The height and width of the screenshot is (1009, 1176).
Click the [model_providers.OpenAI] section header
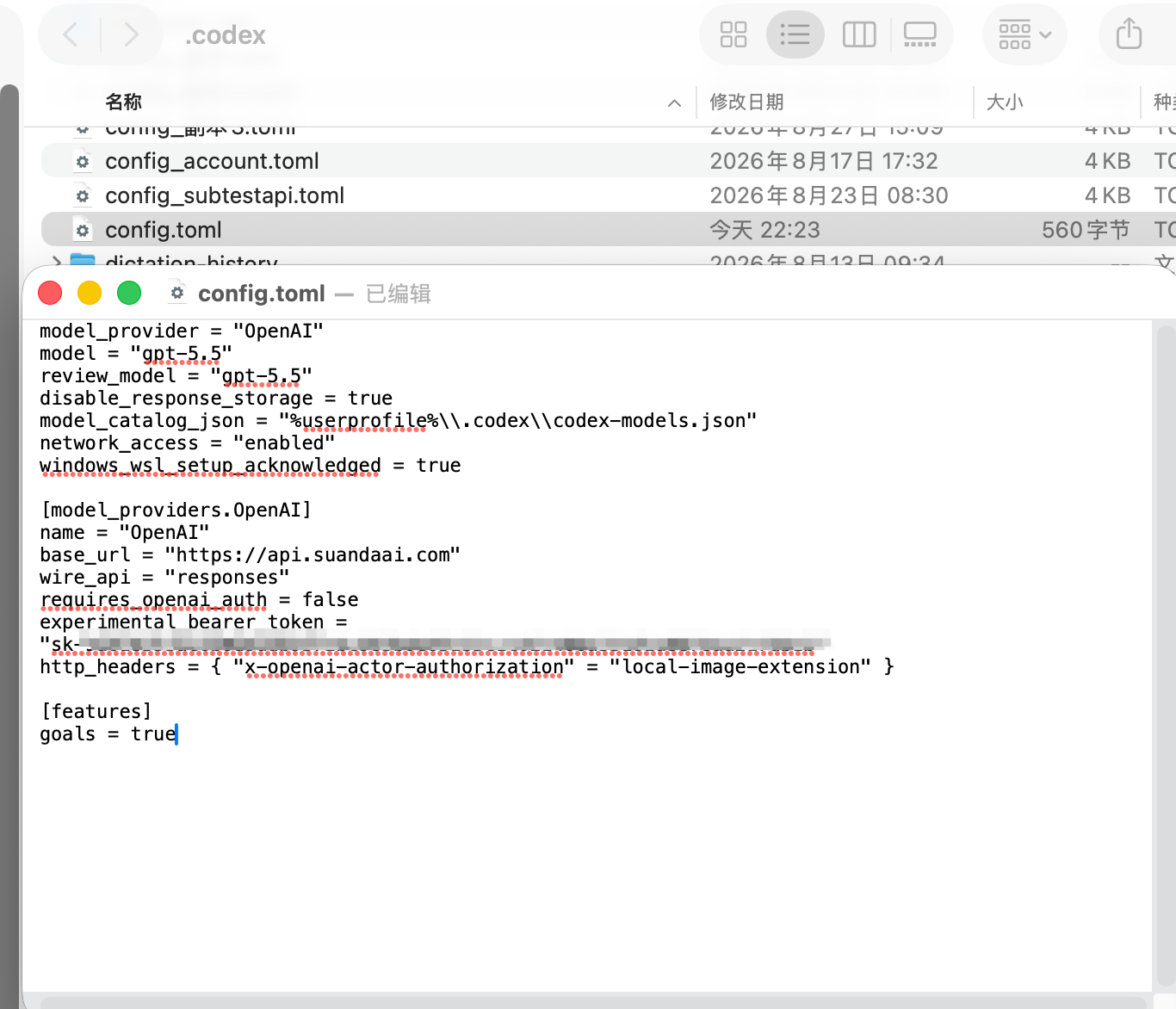click(176, 511)
